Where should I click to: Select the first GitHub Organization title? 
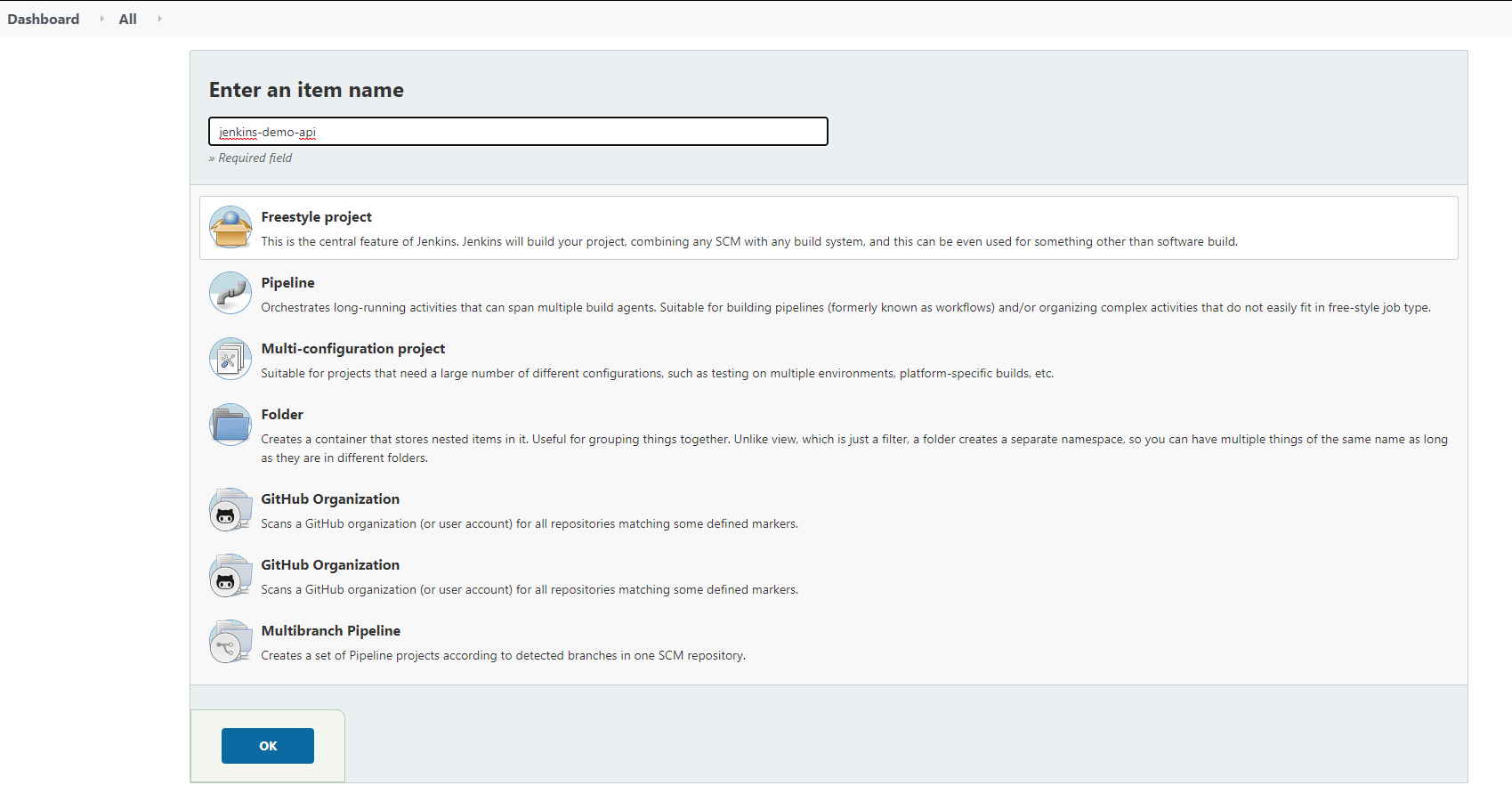(x=330, y=499)
